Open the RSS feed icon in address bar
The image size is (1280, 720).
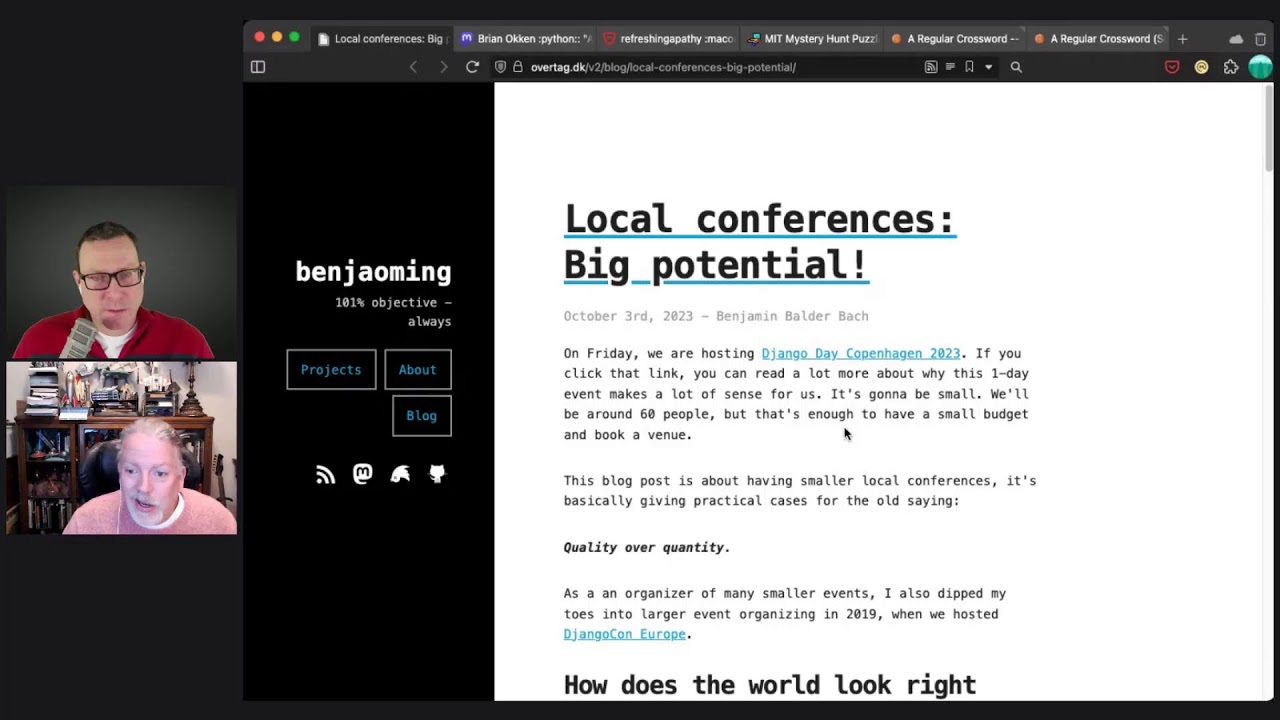(x=931, y=67)
